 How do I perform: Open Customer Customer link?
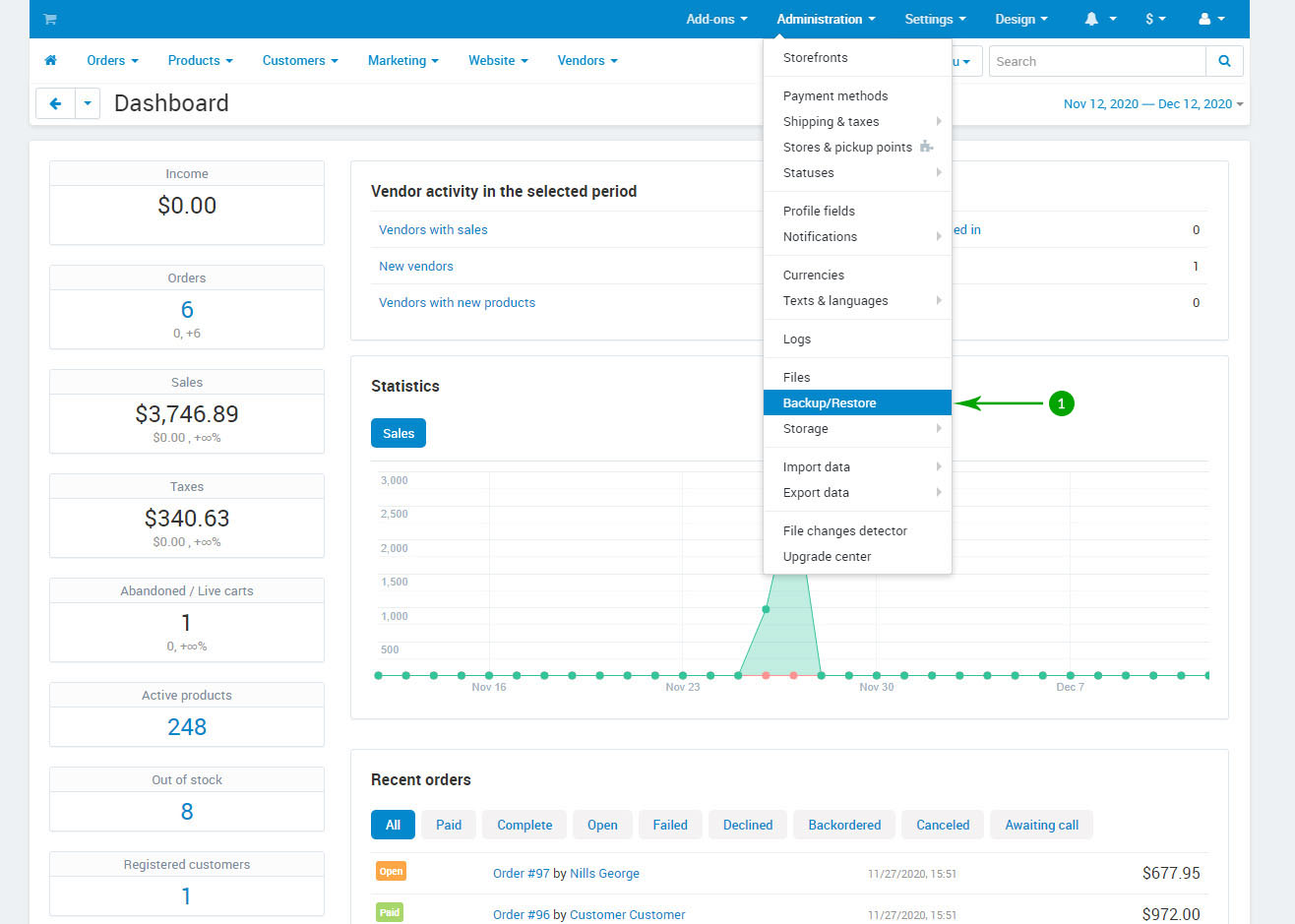click(628, 914)
